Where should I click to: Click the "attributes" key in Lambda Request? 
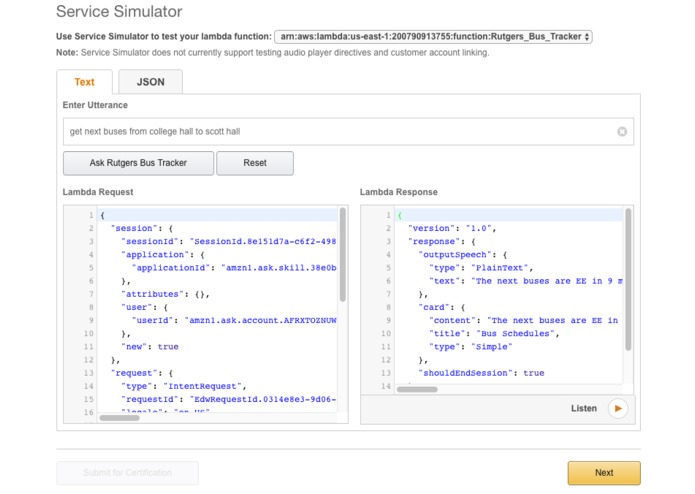point(148,293)
